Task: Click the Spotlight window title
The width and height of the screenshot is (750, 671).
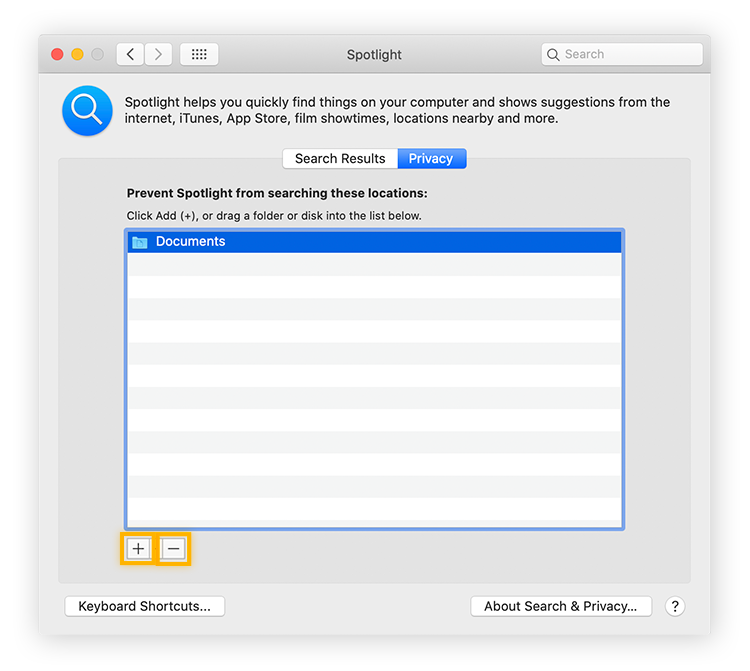Action: pos(374,55)
